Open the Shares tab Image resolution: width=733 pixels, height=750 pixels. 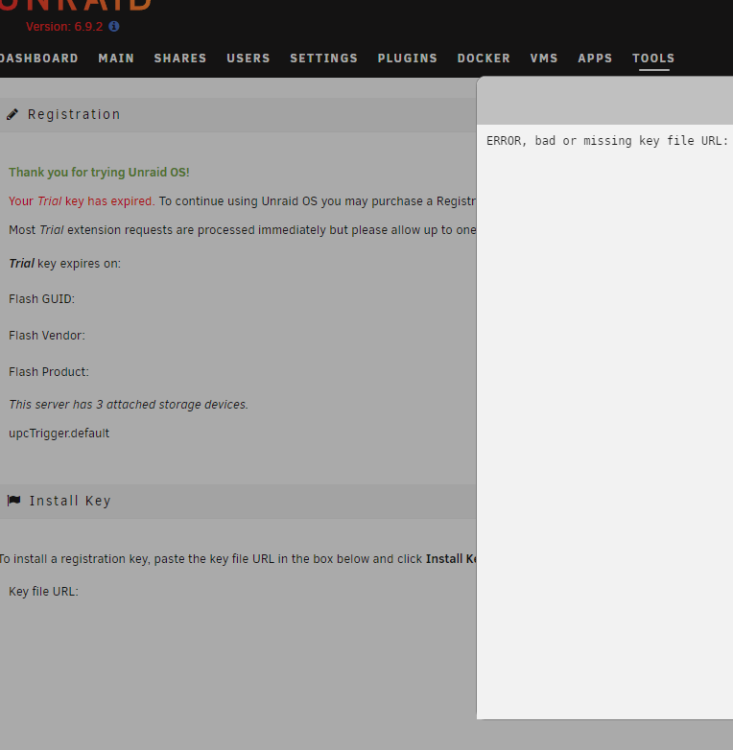[x=180, y=58]
